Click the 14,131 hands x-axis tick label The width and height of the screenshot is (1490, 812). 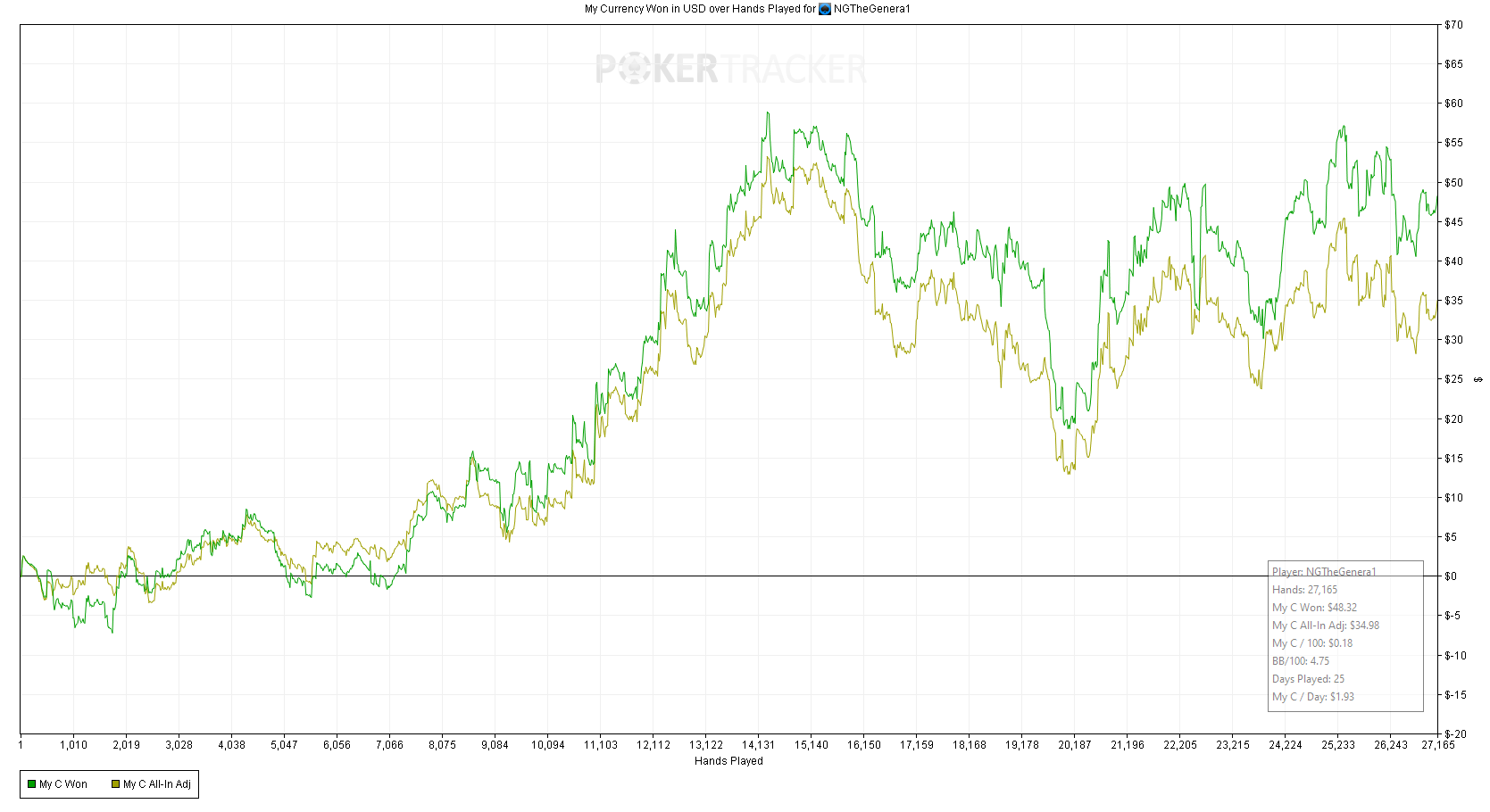point(759,745)
